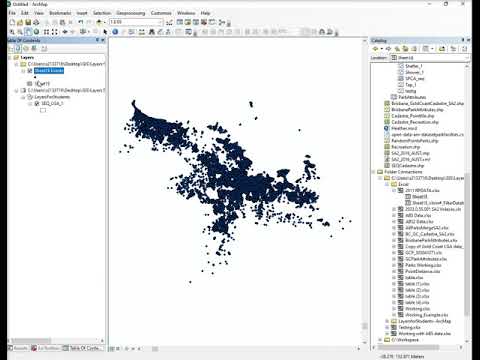The height and width of the screenshot is (360, 480).
Task: Open the Geoprocessing menu
Action: pos(131,13)
